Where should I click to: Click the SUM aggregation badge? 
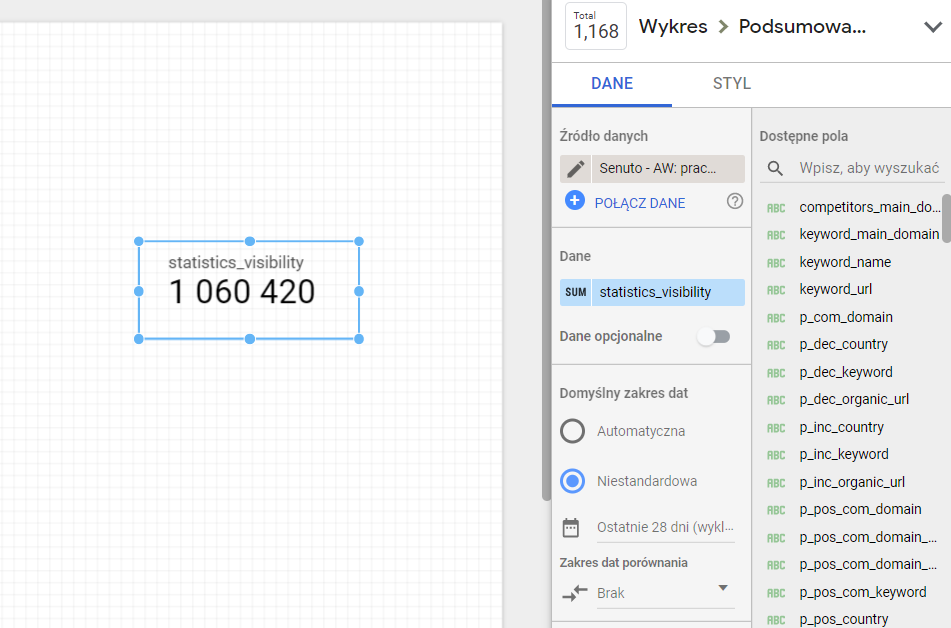click(x=576, y=292)
